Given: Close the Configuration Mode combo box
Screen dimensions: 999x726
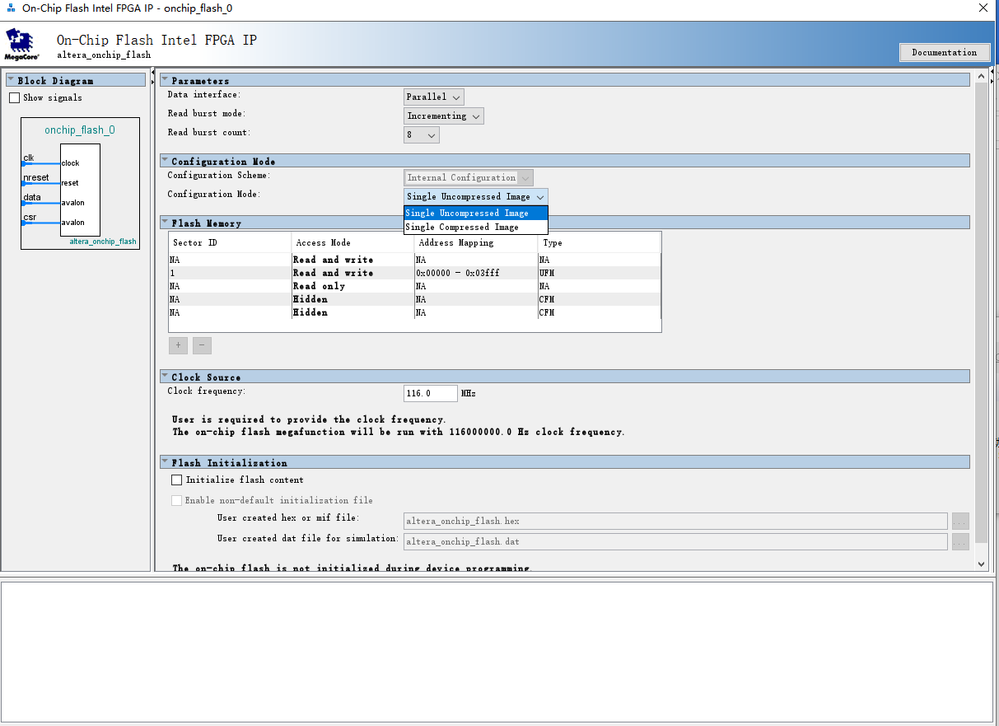Looking at the screenshot, I should pyautogui.click(x=476, y=197).
